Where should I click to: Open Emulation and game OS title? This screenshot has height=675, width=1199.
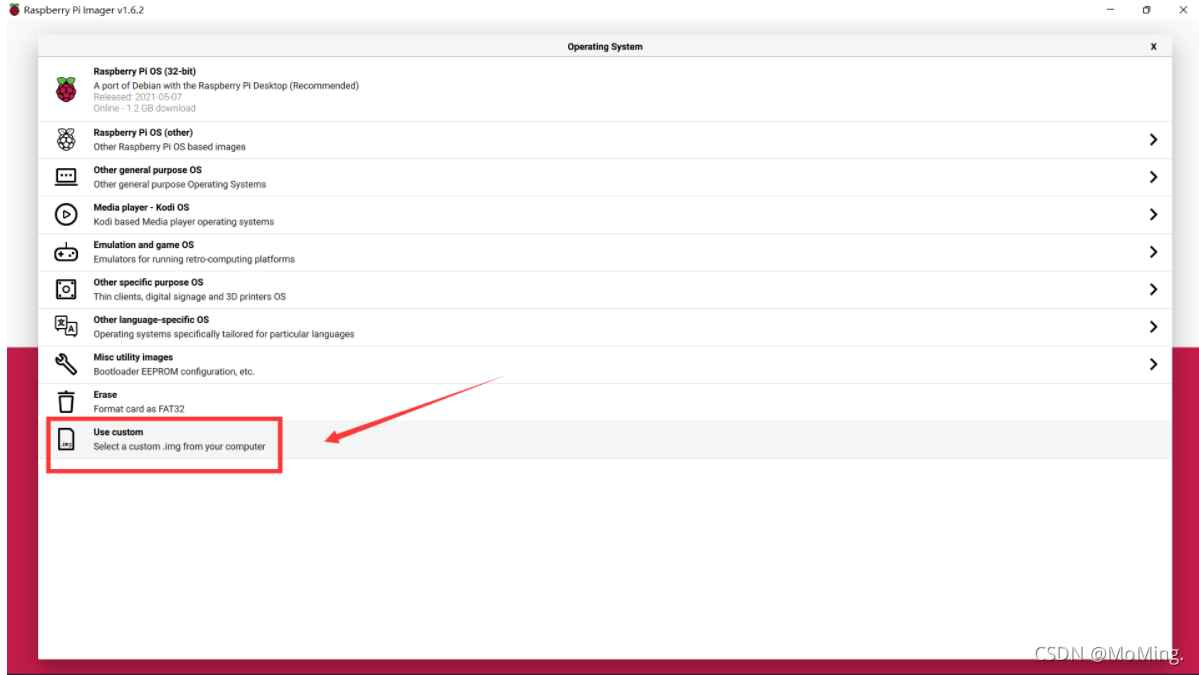point(144,245)
